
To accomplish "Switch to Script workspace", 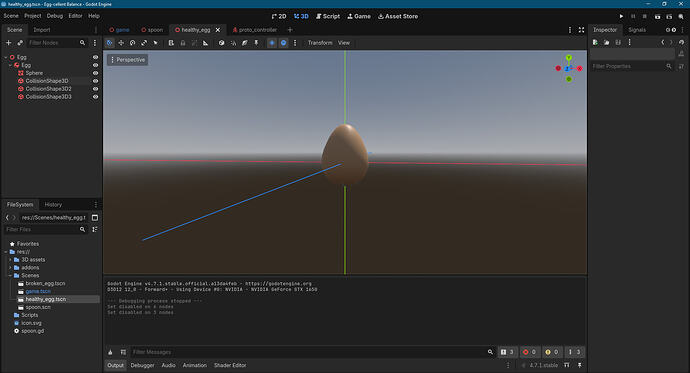I will [x=328, y=16].
